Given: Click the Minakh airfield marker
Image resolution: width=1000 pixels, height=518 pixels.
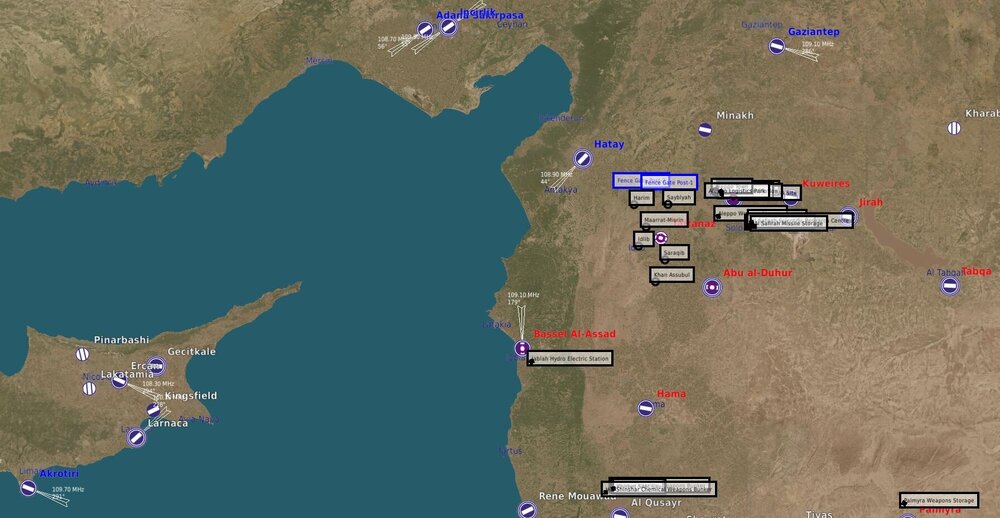Looking at the screenshot, I should [705, 130].
